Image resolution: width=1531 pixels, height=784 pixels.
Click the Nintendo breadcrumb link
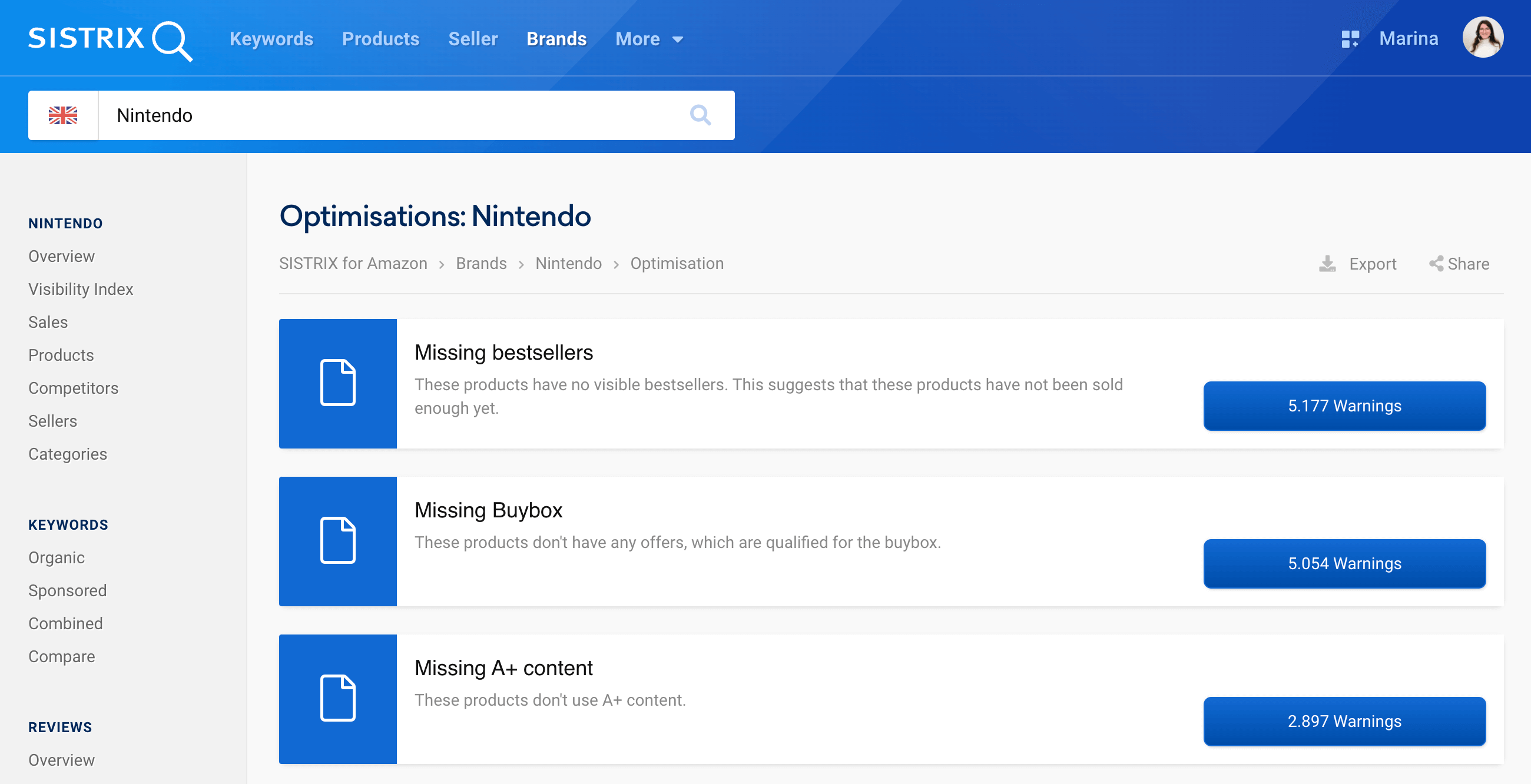(x=568, y=263)
